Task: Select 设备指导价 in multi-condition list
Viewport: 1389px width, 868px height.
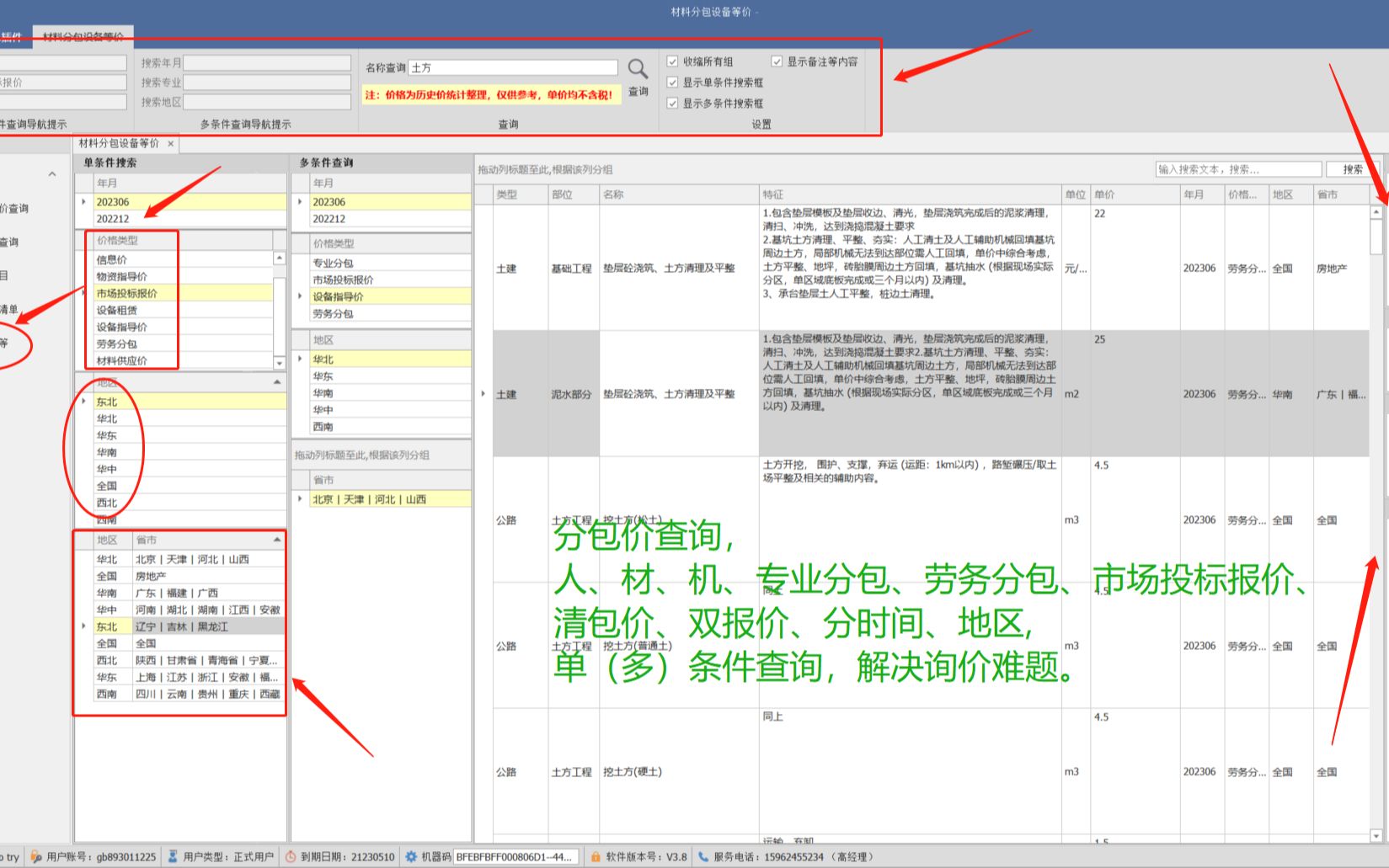Action: coord(390,297)
